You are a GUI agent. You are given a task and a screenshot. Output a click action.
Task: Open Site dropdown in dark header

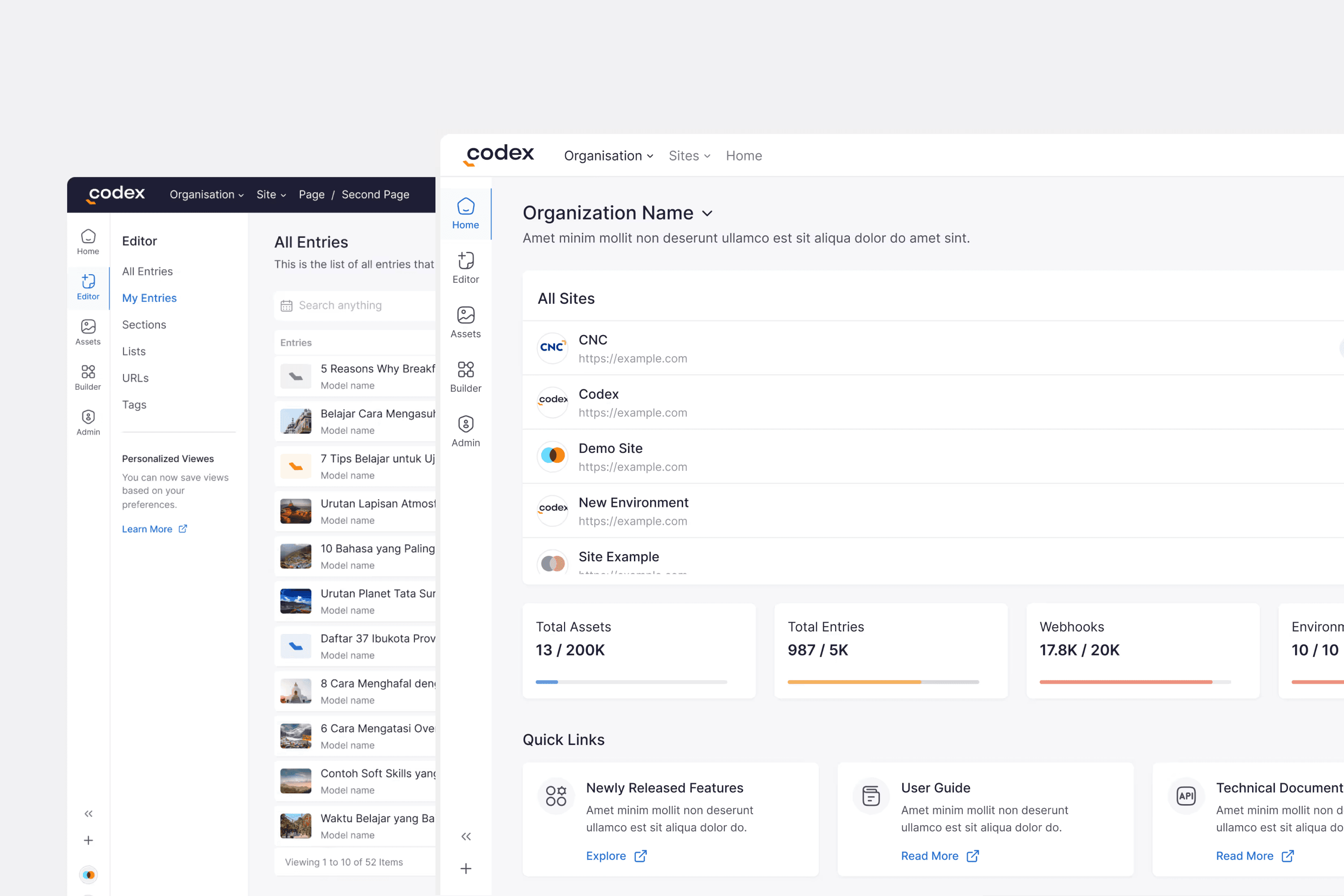(x=271, y=194)
